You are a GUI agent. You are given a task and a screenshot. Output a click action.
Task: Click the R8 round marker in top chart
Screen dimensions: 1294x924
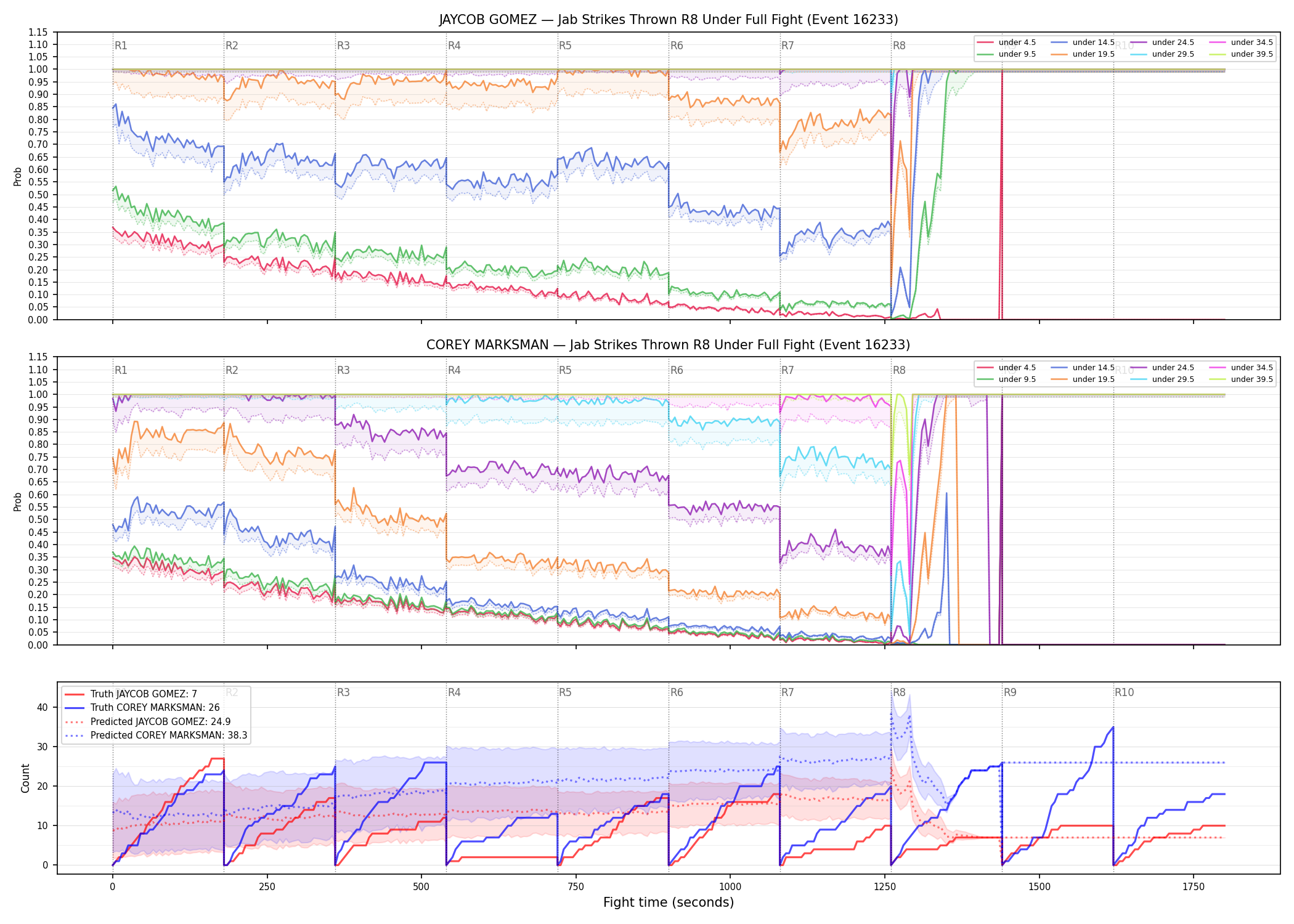899,46
